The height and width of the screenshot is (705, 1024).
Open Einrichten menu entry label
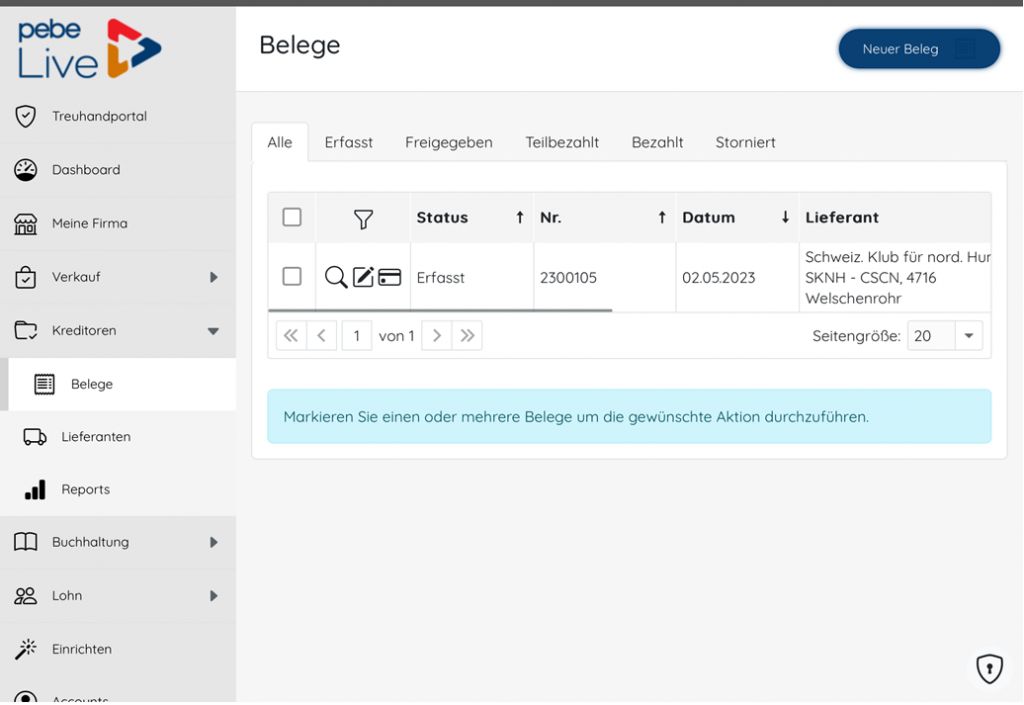[x=82, y=649]
